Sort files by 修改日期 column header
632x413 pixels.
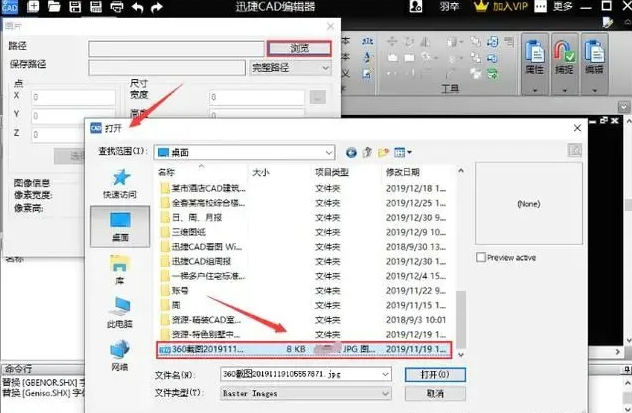pos(412,172)
